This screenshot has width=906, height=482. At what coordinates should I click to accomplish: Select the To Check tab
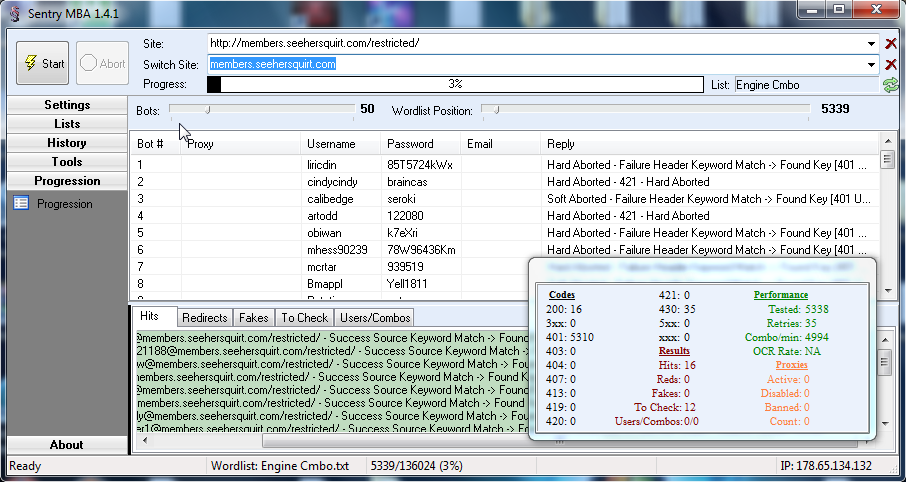click(304, 317)
